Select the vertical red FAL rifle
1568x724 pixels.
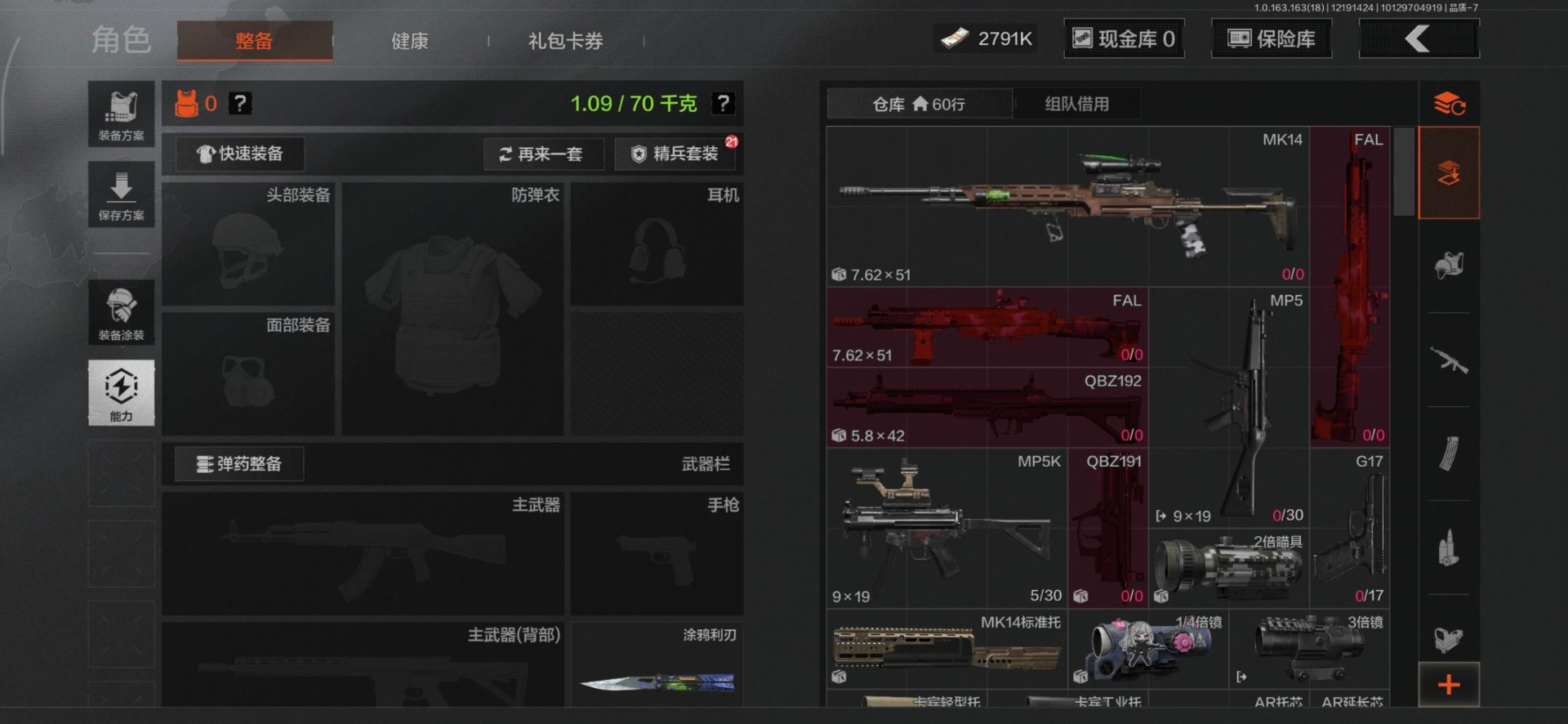pyautogui.click(x=1350, y=286)
